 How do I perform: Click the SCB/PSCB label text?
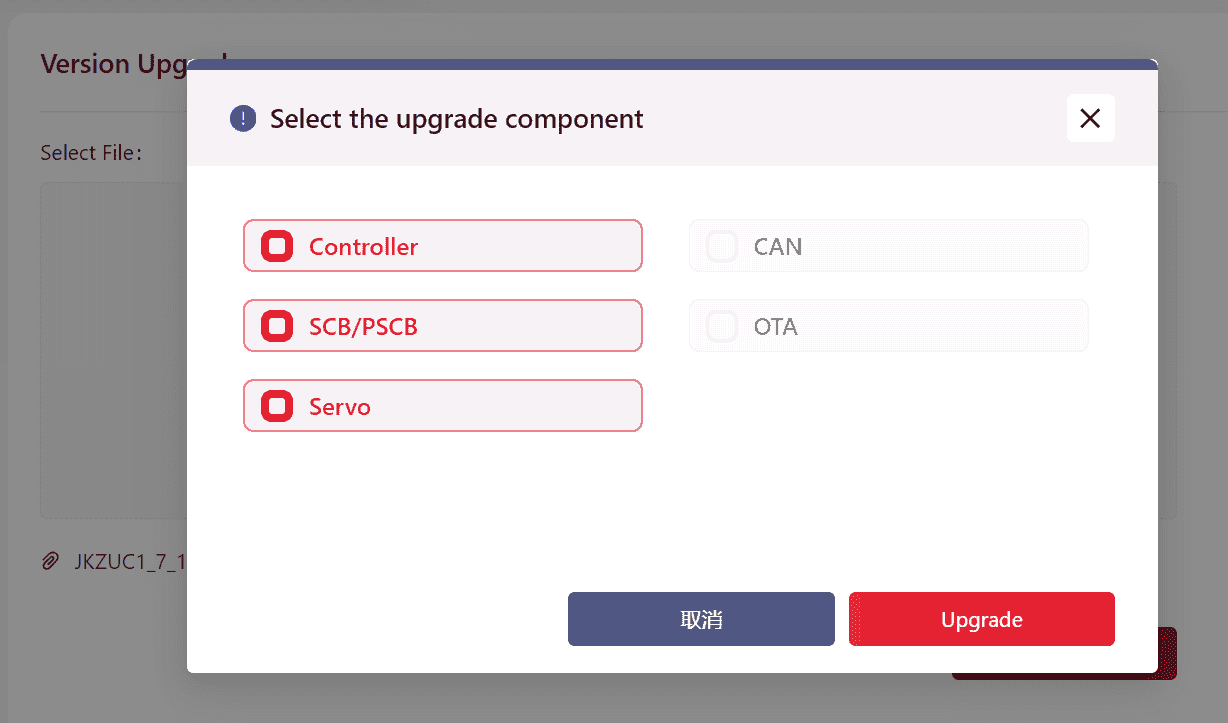pyautogui.click(x=363, y=327)
